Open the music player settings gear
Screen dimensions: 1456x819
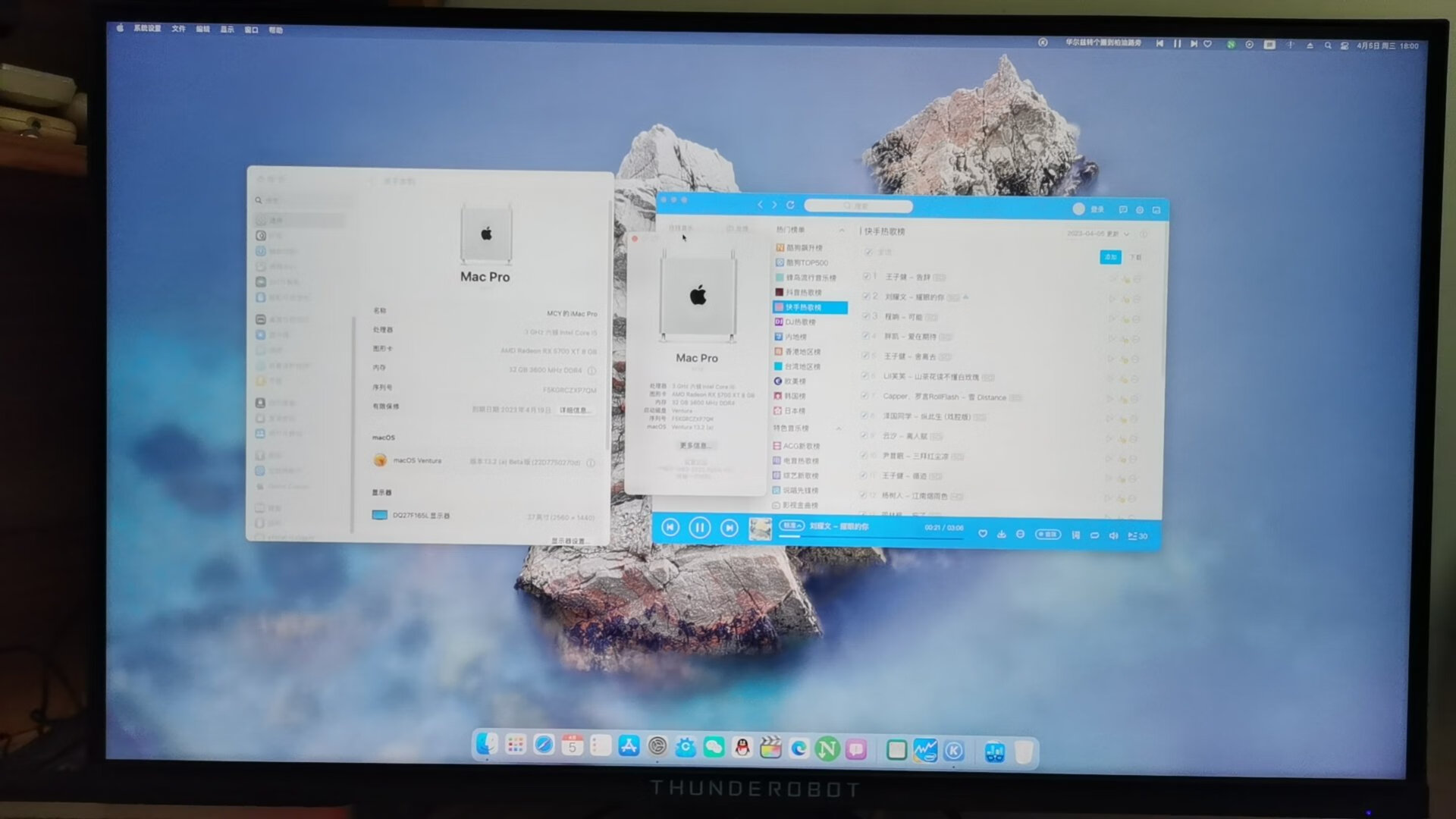pos(1139,210)
